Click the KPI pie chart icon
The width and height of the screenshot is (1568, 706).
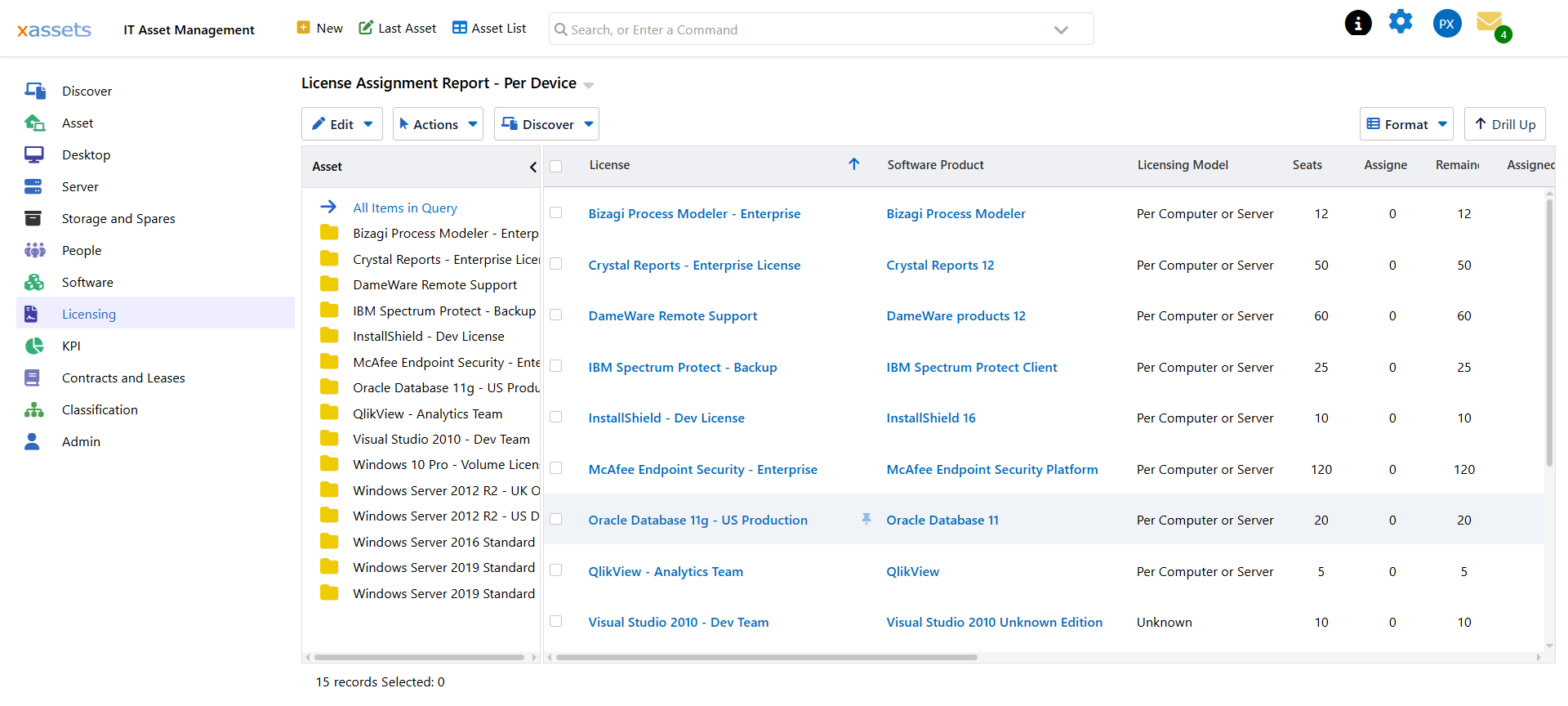[x=34, y=346]
